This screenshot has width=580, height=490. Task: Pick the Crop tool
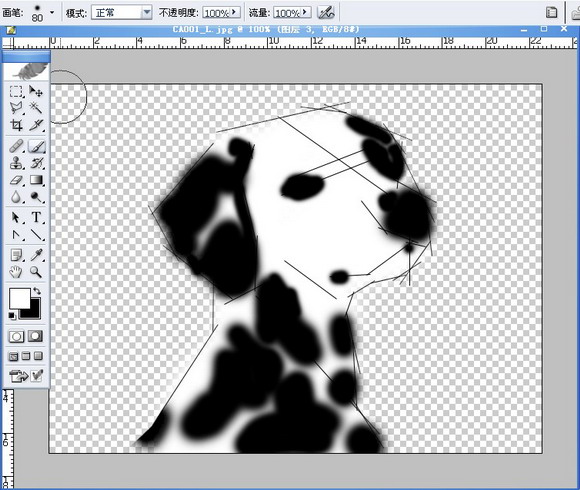[x=16, y=125]
